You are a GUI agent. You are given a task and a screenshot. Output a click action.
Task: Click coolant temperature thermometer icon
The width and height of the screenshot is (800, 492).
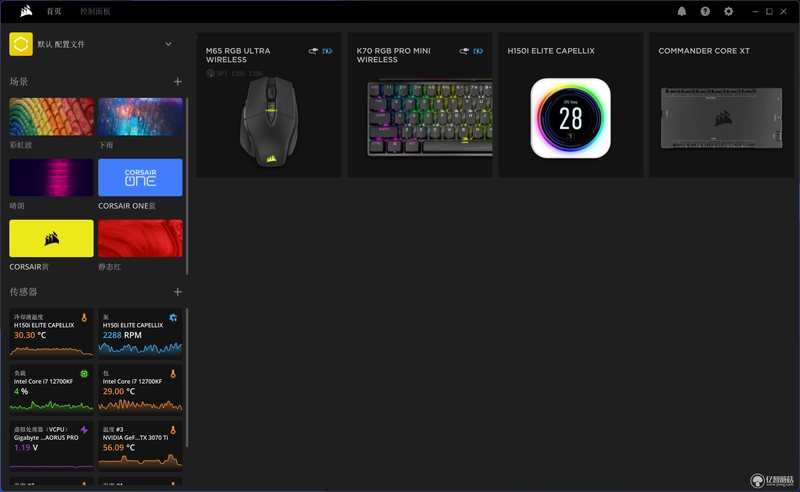click(x=84, y=317)
